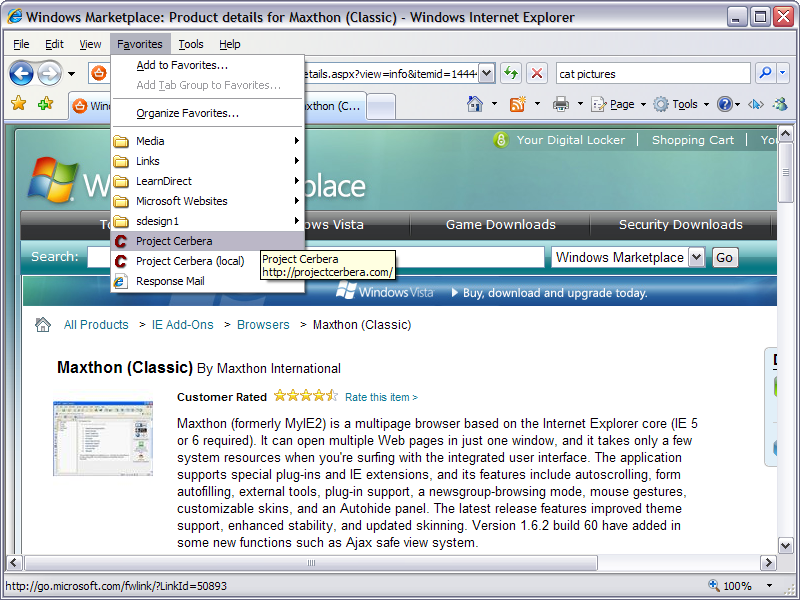Click the Print toolbar icon
This screenshot has width=800, height=600.
561,104
